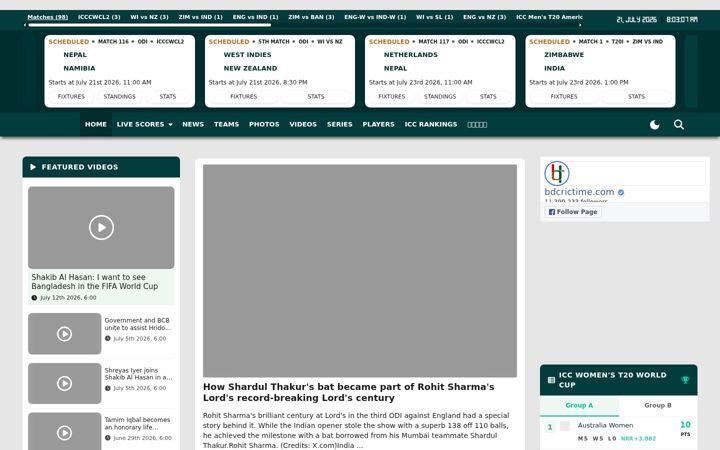Click the Follow Page Facebook button
The image size is (720, 450).
click(573, 212)
